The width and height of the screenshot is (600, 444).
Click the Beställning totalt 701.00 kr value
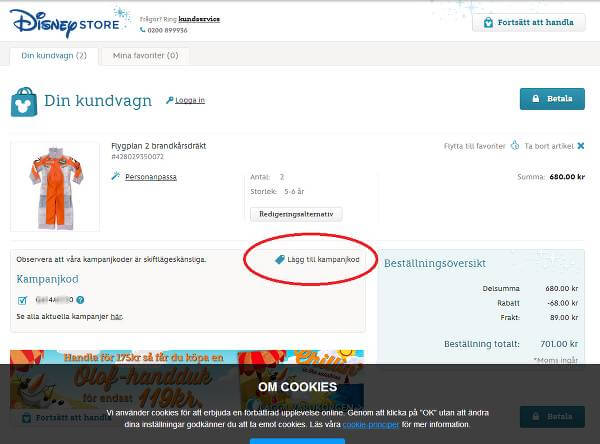(x=559, y=344)
